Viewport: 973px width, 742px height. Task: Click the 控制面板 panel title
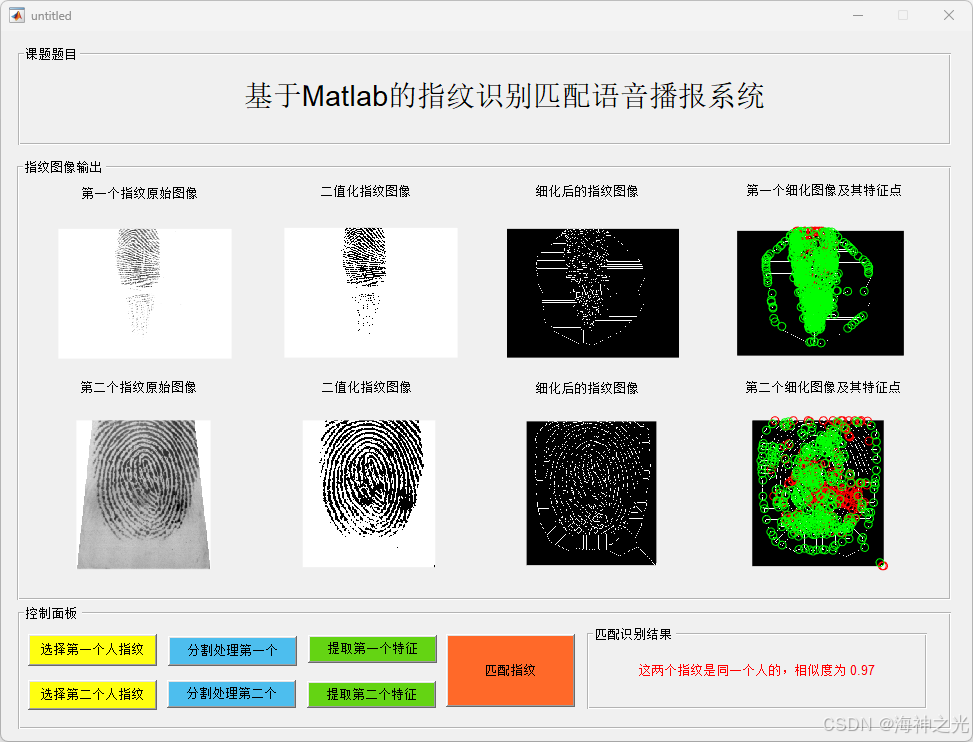[x=51, y=614]
